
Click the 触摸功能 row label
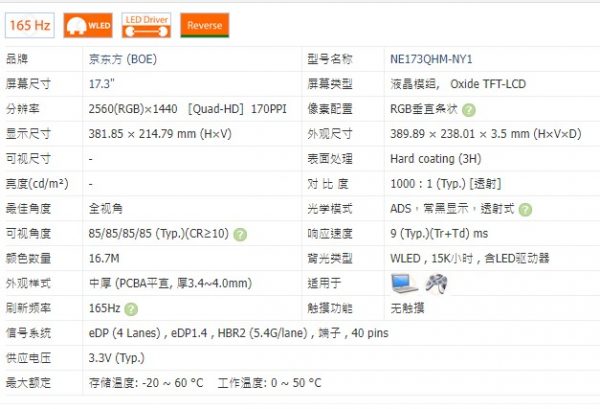tap(329, 308)
